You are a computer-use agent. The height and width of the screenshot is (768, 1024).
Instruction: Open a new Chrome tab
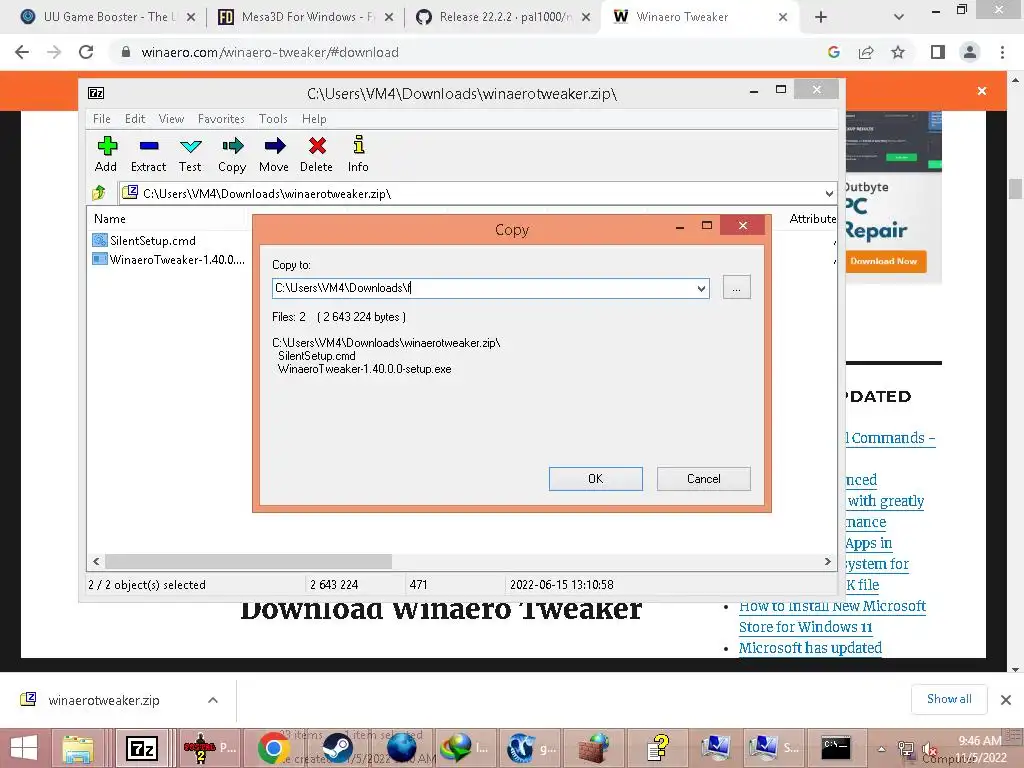(x=821, y=17)
